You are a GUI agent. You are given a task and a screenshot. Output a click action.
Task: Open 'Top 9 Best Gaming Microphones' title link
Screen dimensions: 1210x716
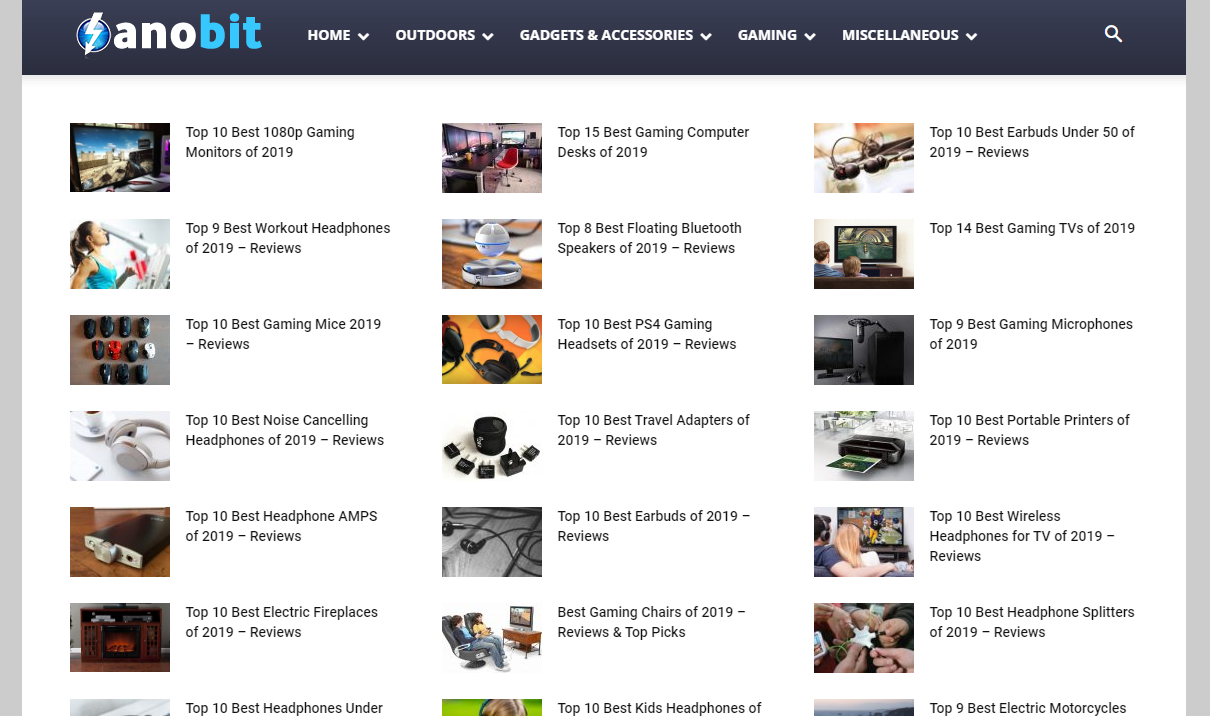tap(1031, 334)
